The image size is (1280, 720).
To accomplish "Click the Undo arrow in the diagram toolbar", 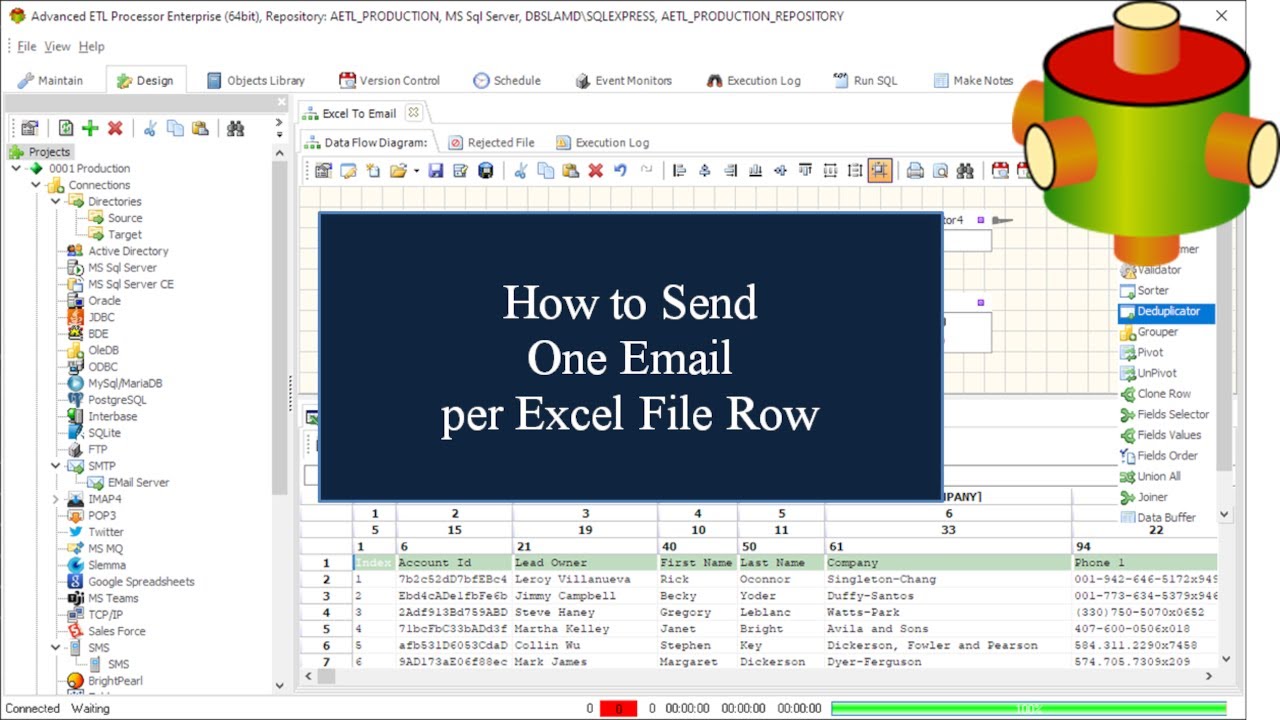I will point(620,171).
